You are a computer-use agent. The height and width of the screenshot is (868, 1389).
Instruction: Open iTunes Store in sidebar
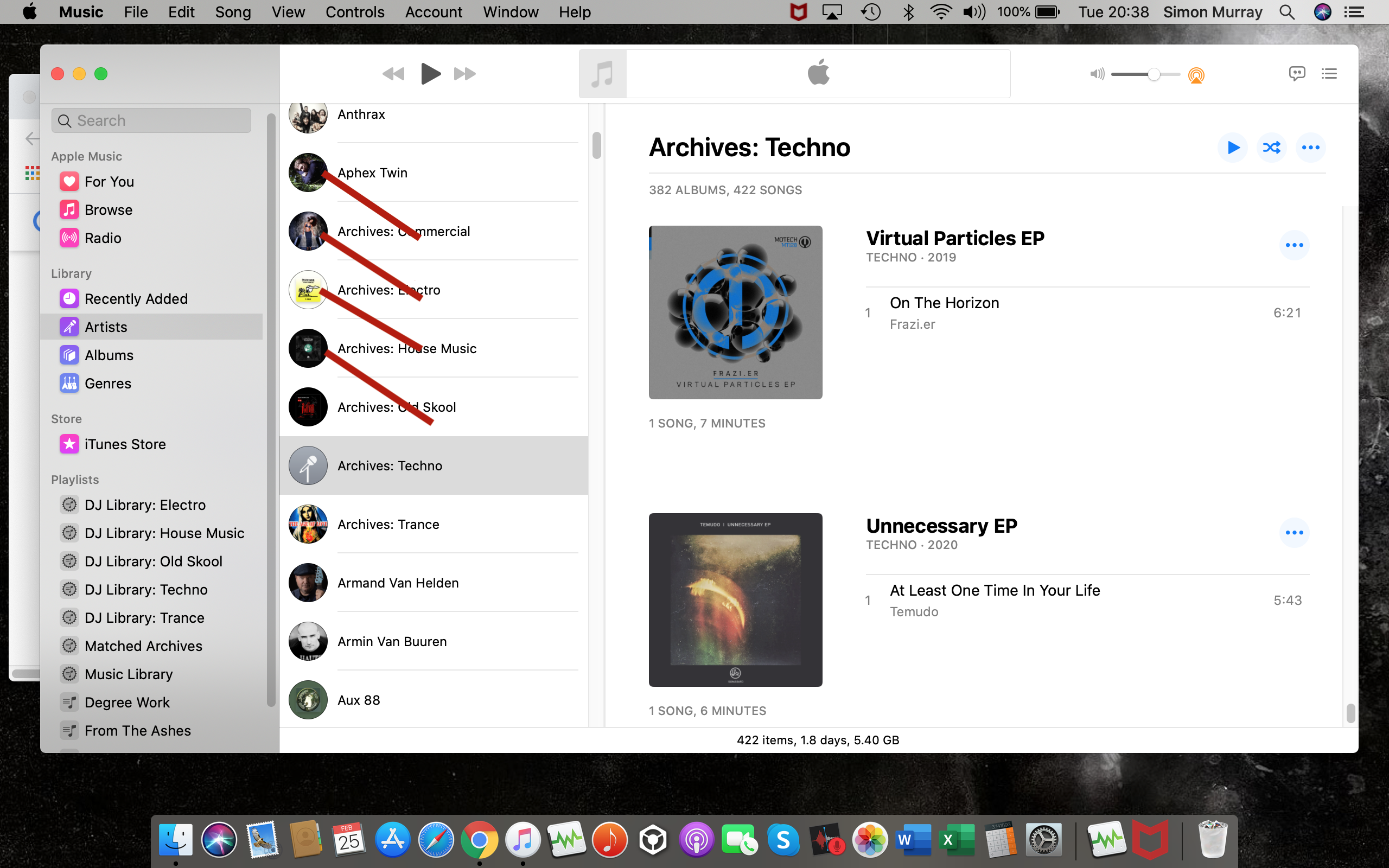click(125, 444)
